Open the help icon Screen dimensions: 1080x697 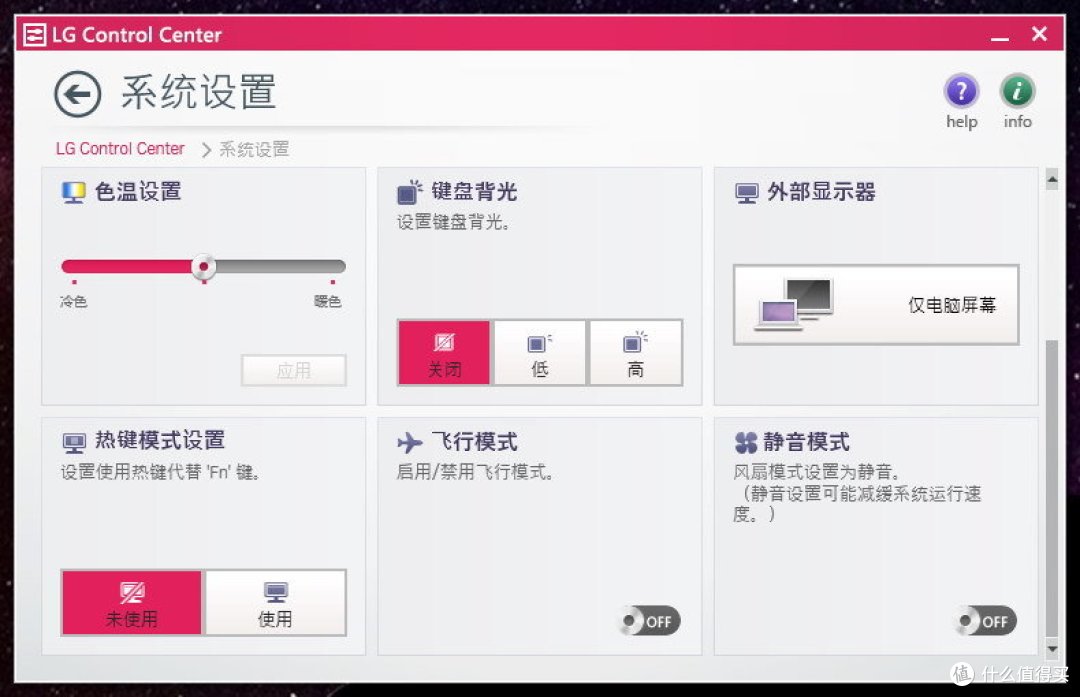click(961, 90)
